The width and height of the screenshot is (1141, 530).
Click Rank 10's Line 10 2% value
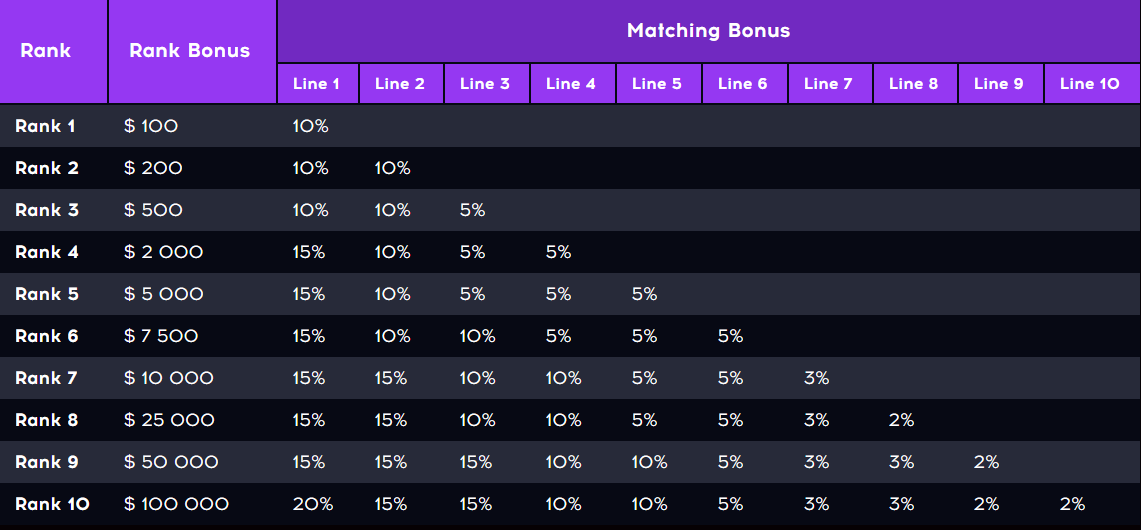1073,504
